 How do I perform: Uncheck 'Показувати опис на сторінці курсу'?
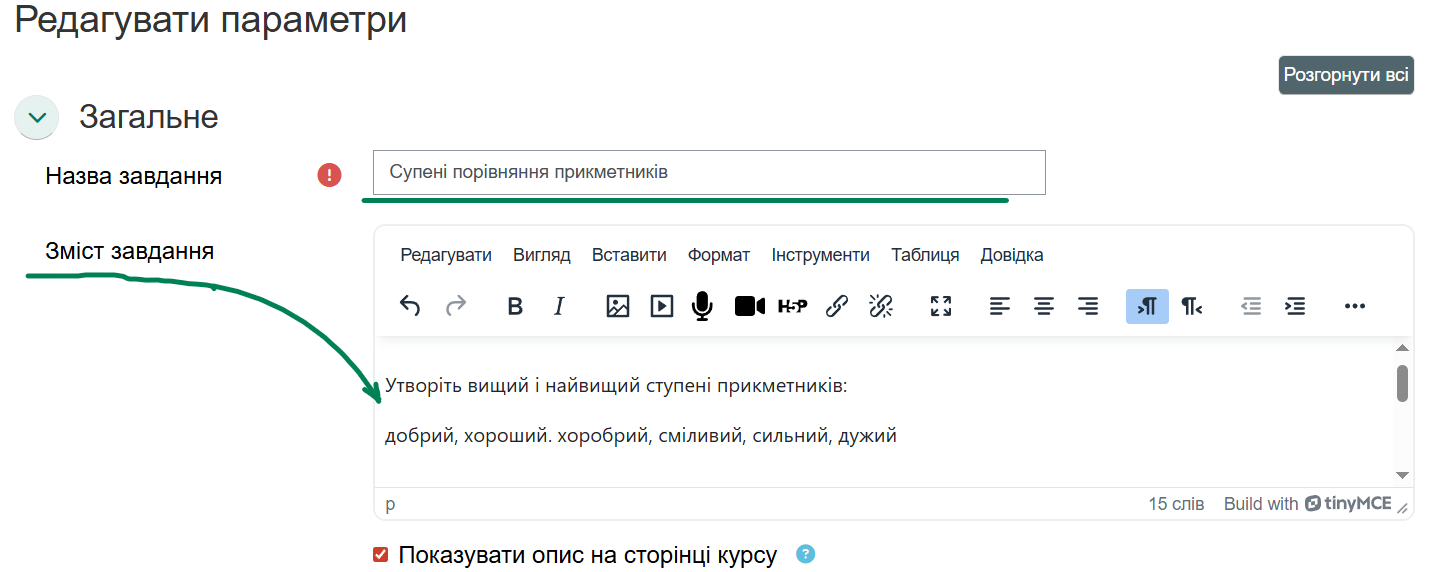click(x=380, y=555)
